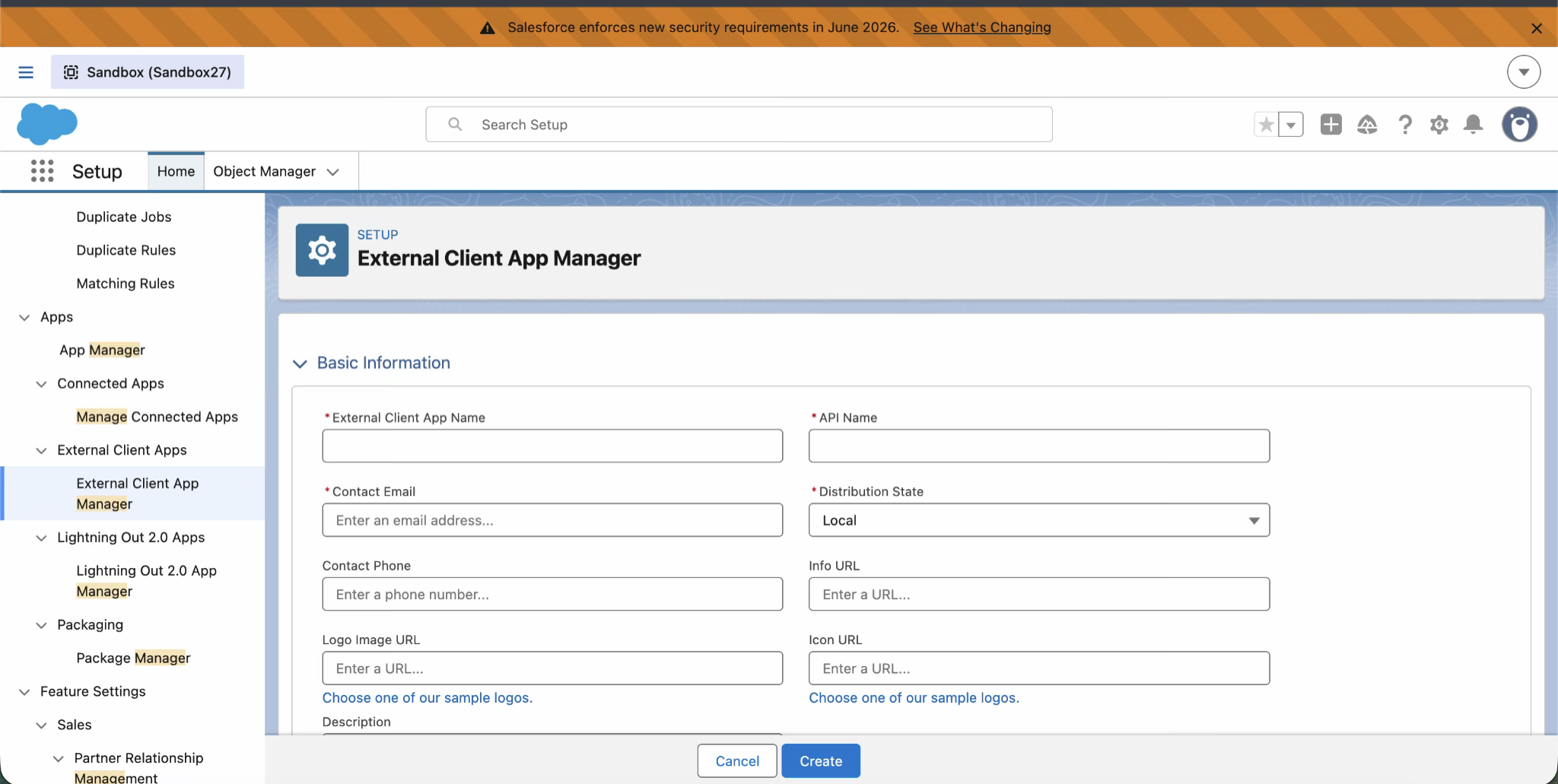Open Global Actions plus icon

1331,125
